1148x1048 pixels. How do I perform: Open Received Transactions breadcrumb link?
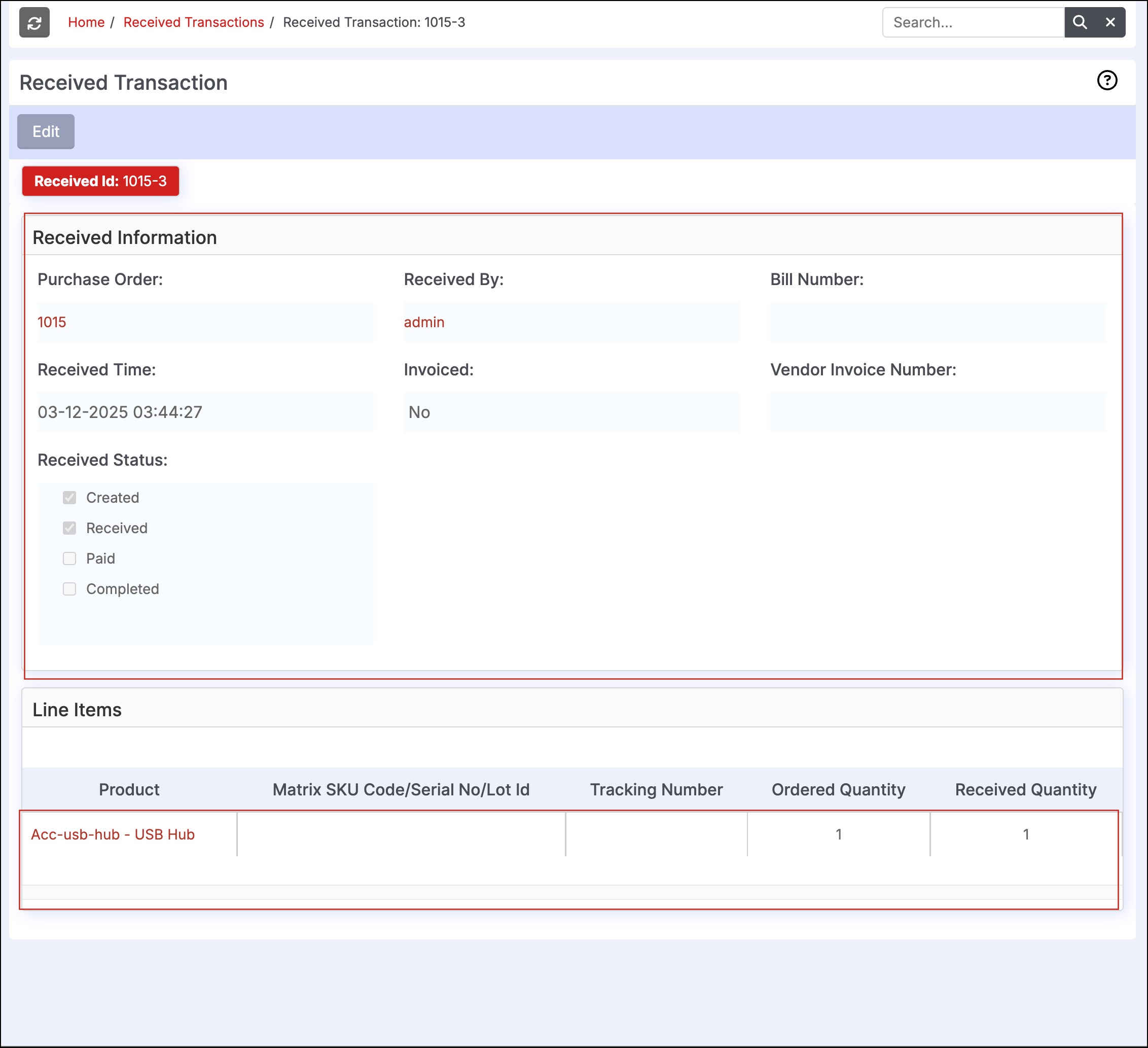click(194, 22)
